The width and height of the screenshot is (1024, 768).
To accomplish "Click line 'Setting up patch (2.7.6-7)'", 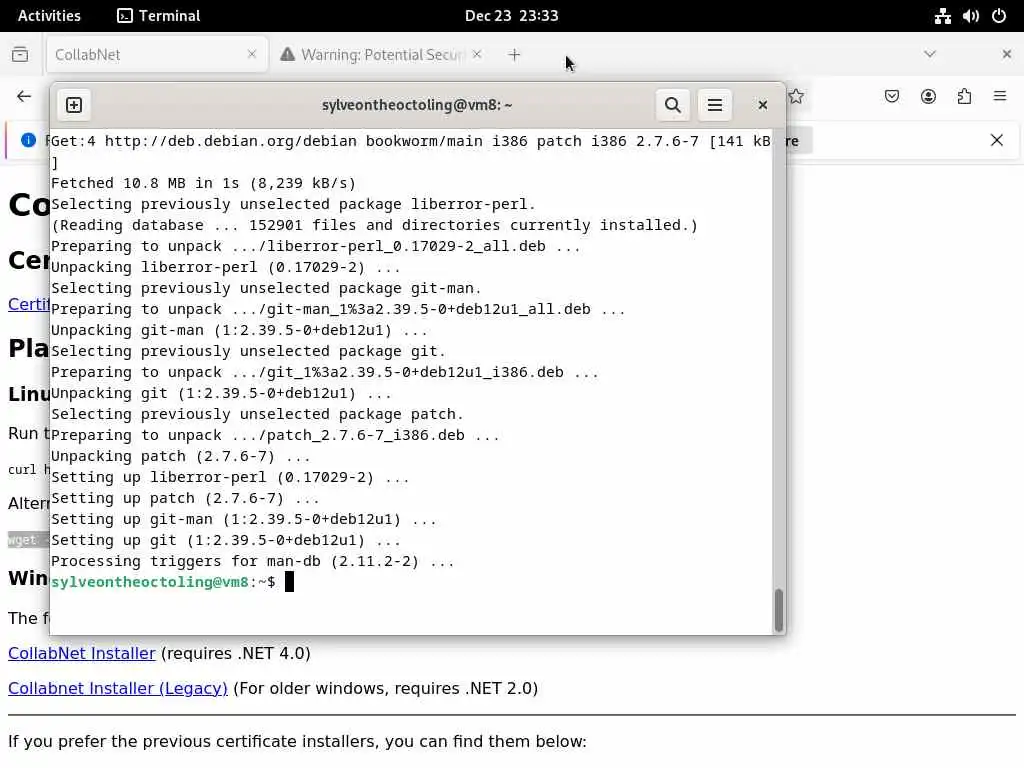I will pos(185,498).
